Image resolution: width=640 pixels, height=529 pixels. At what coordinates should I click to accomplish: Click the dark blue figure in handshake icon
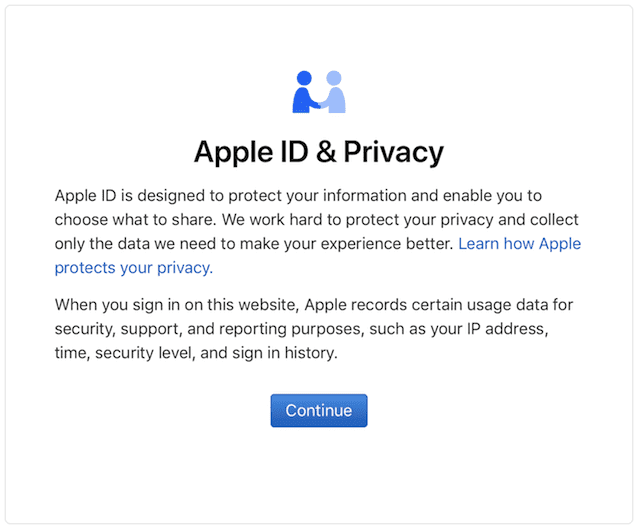[x=304, y=93]
